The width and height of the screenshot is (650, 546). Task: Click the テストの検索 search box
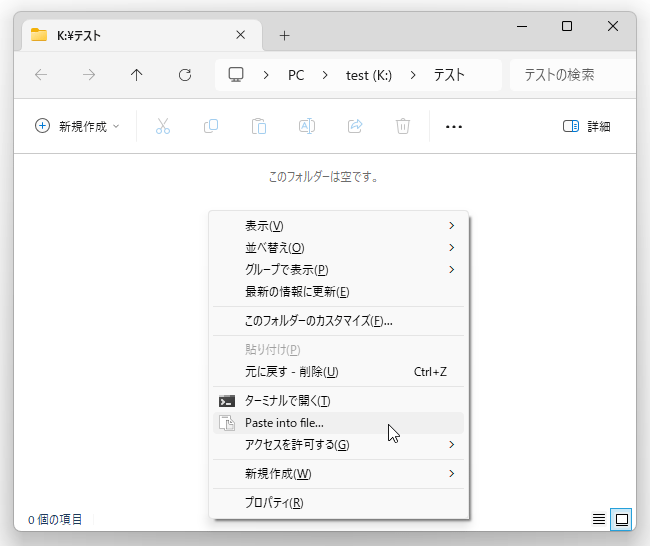[x=572, y=75]
